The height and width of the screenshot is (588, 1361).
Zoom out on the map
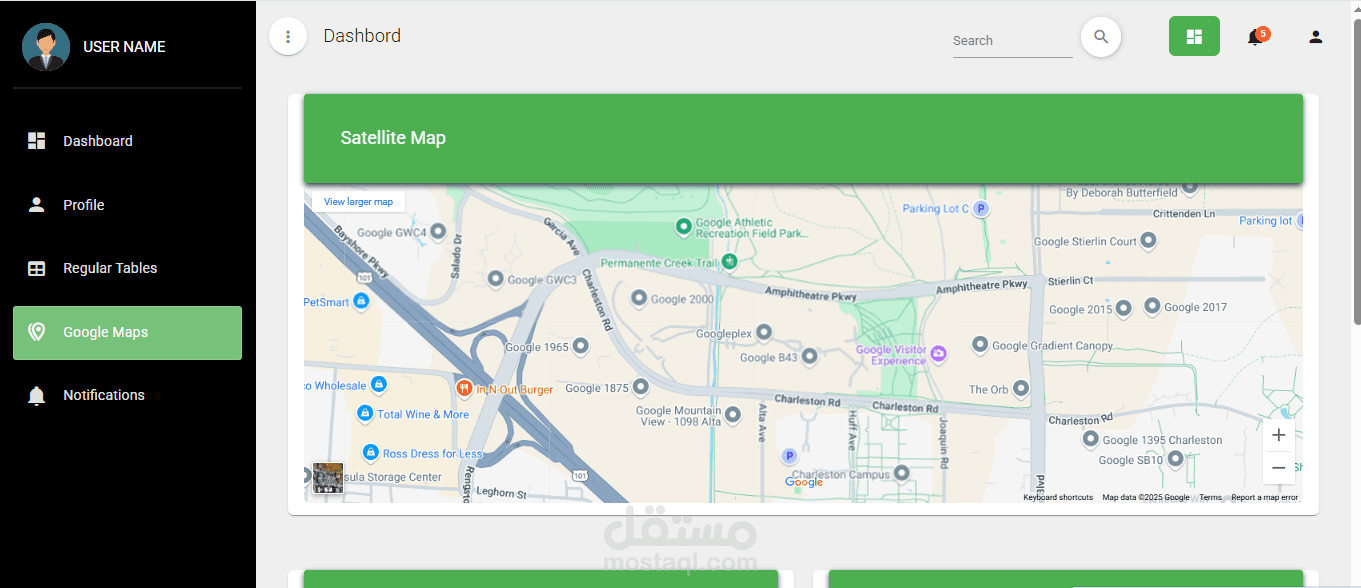[x=1278, y=467]
